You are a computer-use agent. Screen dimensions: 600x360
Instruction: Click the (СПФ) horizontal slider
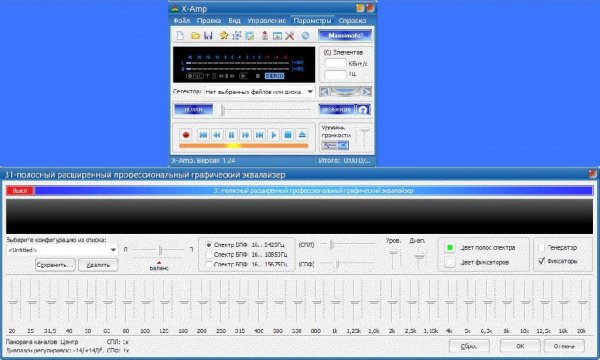347,263
